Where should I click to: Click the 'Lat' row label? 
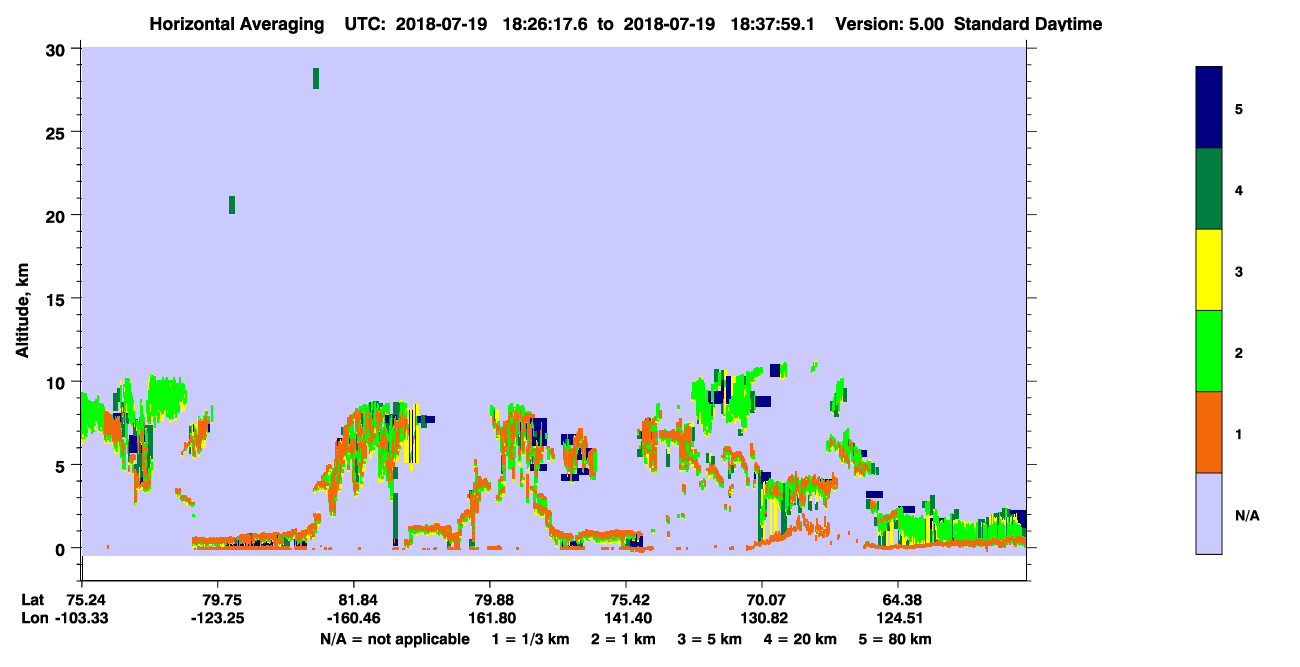pyautogui.click(x=33, y=600)
